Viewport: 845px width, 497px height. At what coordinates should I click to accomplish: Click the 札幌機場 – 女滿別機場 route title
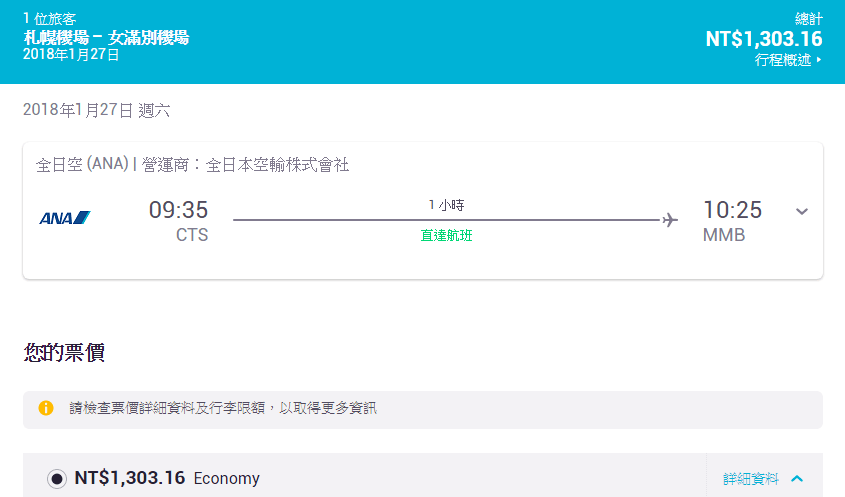106,38
